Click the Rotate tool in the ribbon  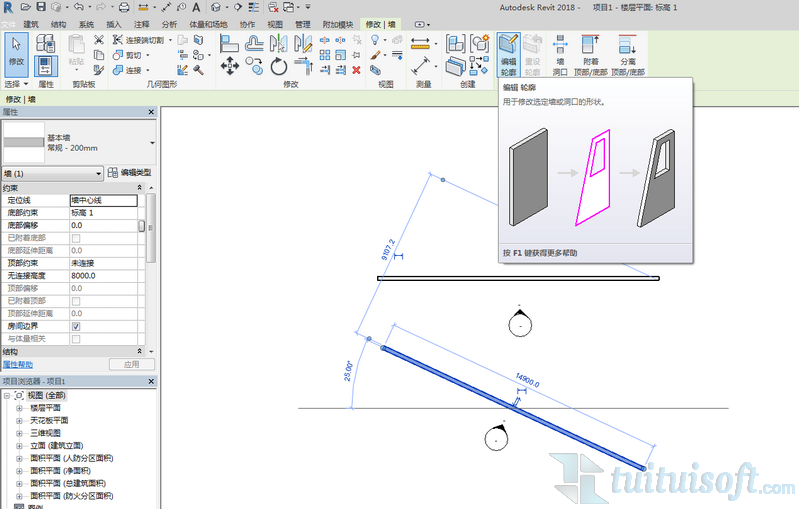coord(279,66)
